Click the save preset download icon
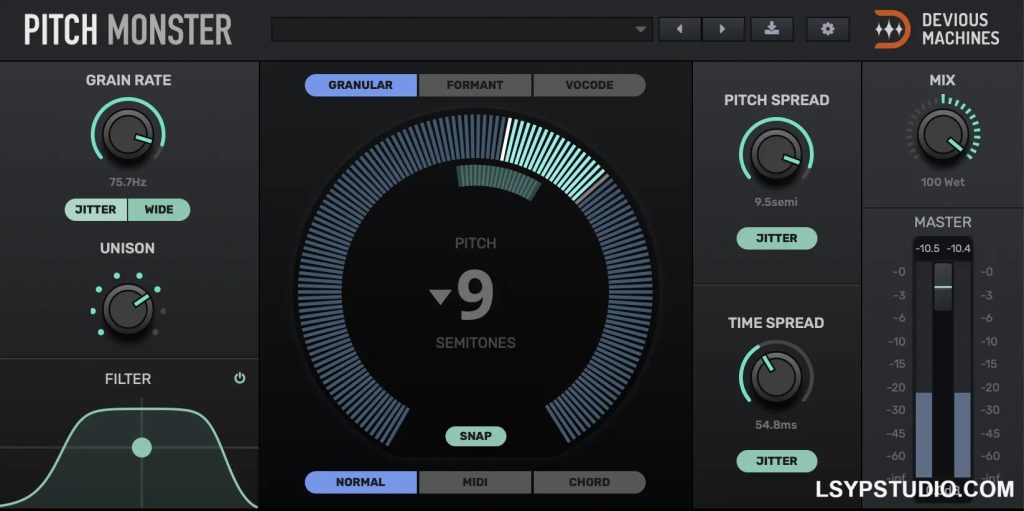 772,29
